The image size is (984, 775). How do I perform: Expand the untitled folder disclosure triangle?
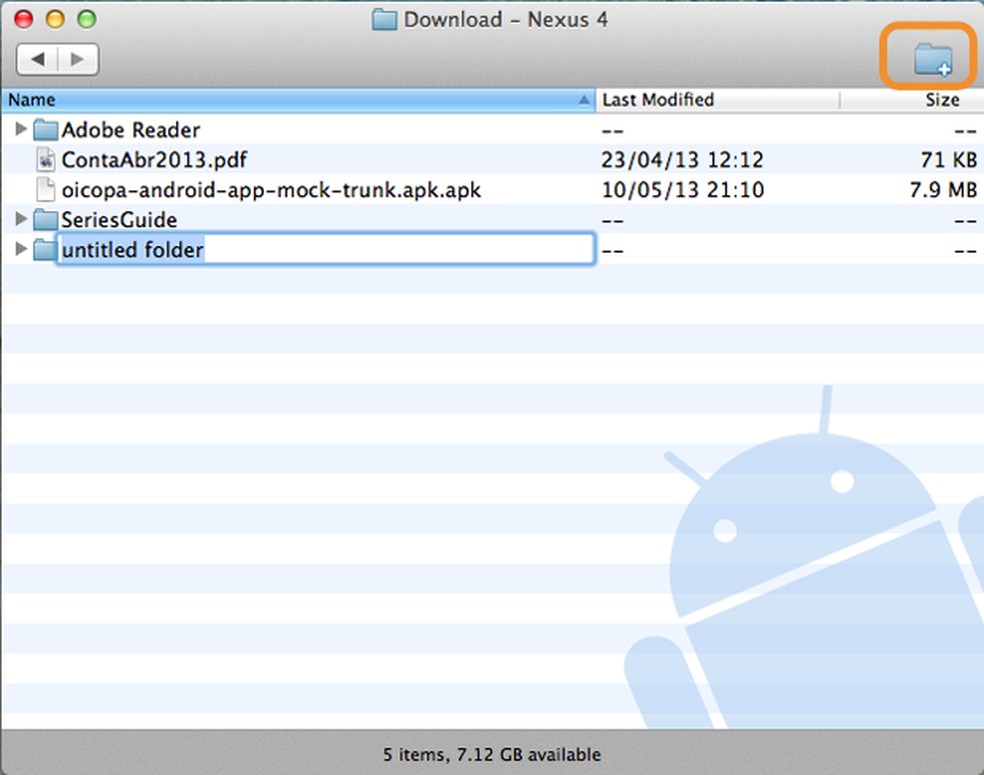coord(21,249)
